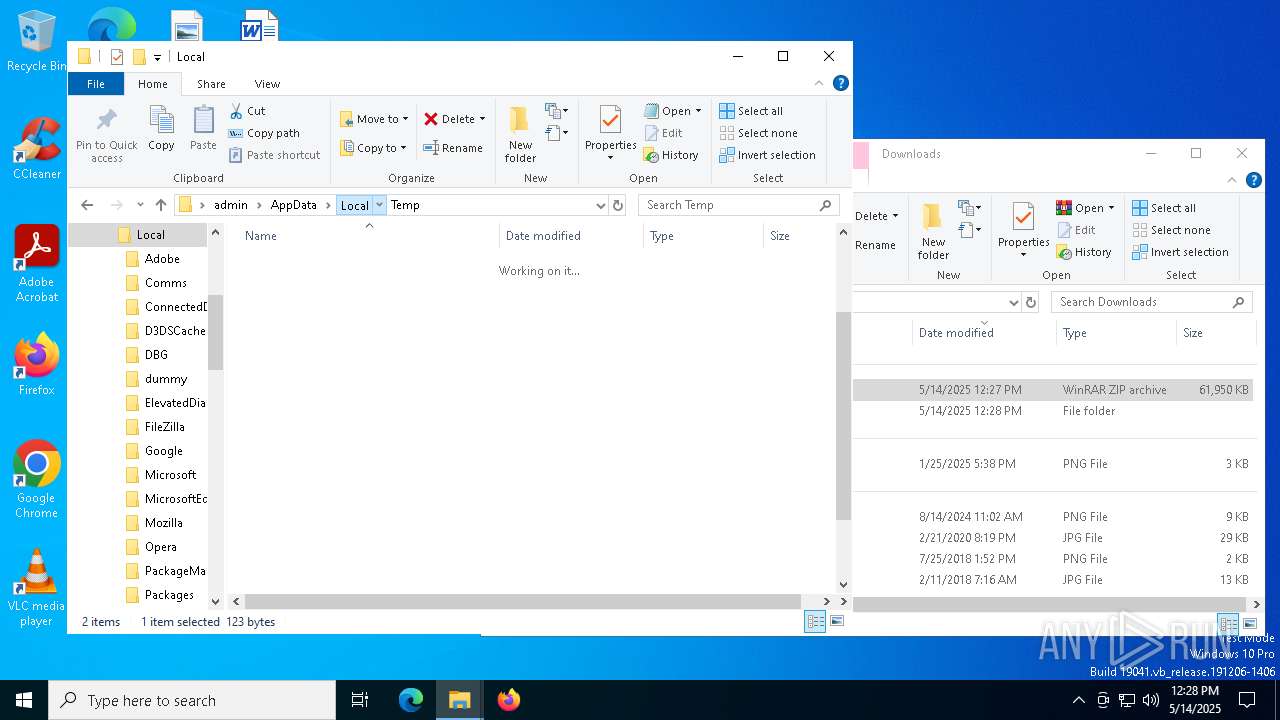
Task: Click Paste shortcut in Clipboard group
Action: coord(274,155)
